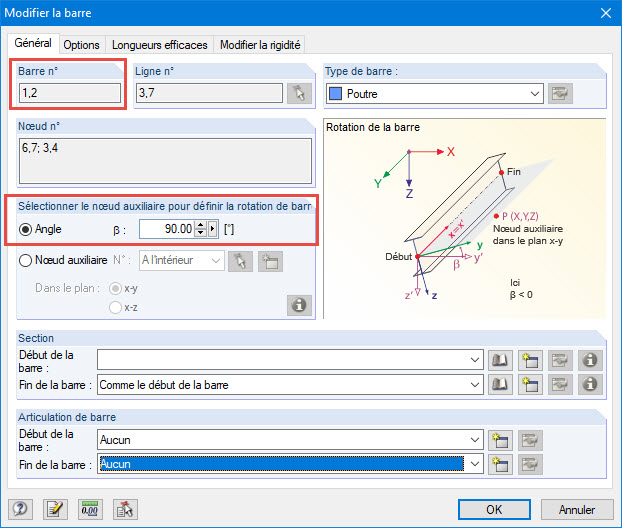
Task: Click the comment notepad pencil icon
Action: 55,509
